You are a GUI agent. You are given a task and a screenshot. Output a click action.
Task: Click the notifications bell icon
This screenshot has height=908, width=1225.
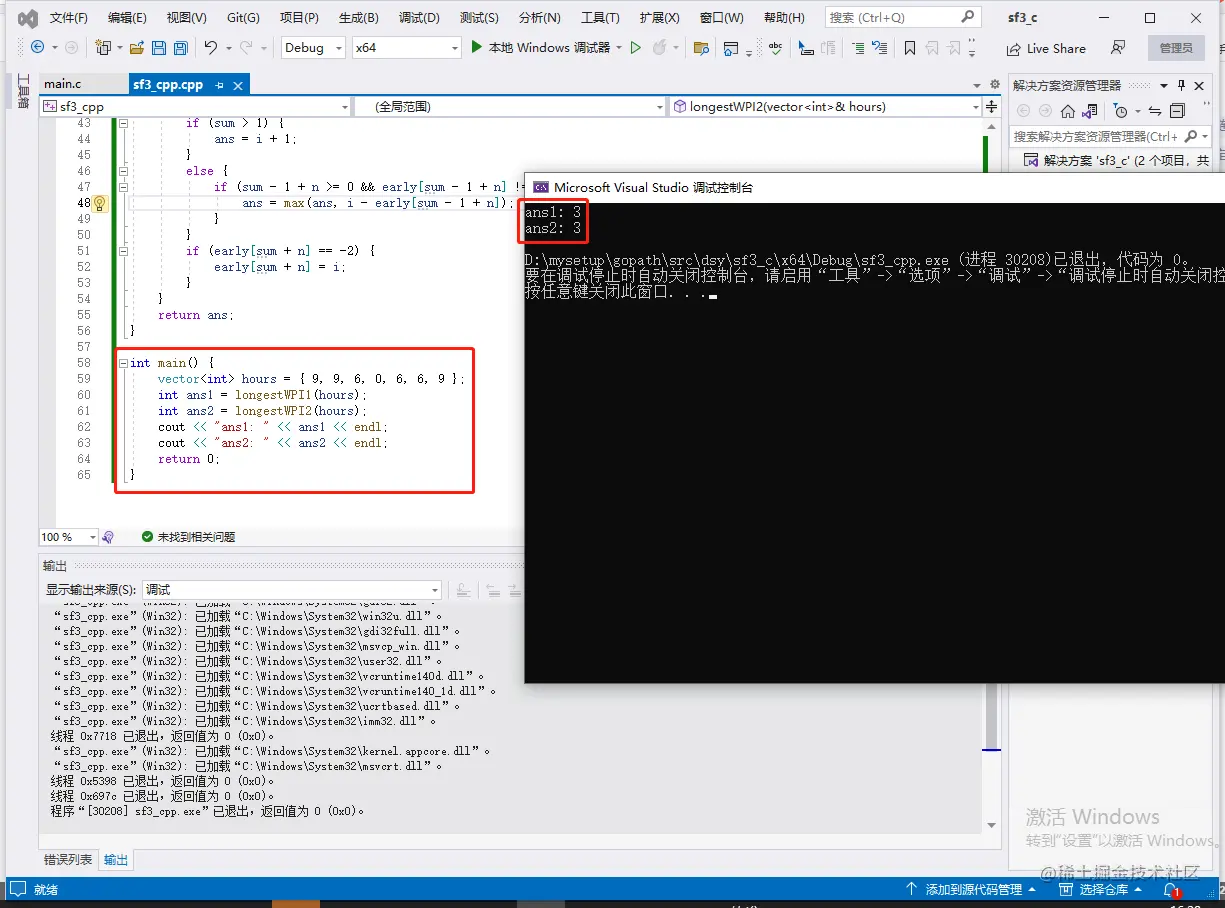(x=1169, y=889)
